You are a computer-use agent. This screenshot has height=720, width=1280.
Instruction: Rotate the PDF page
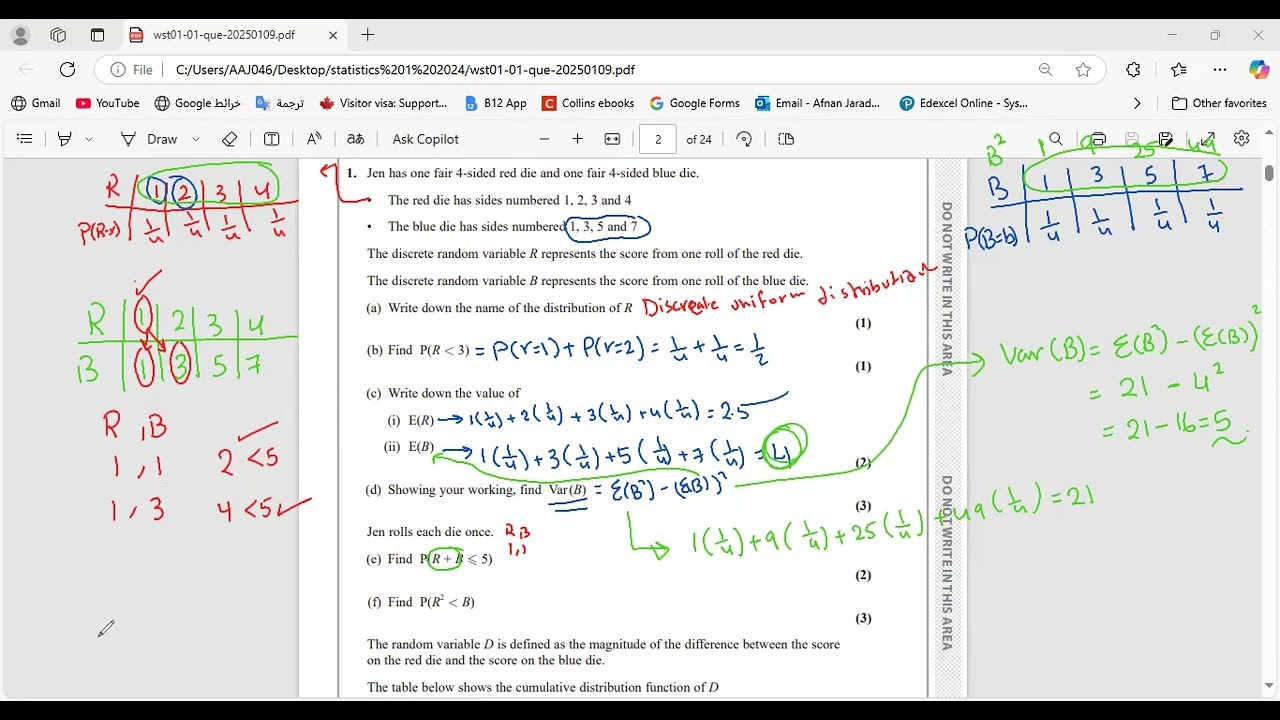744,139
